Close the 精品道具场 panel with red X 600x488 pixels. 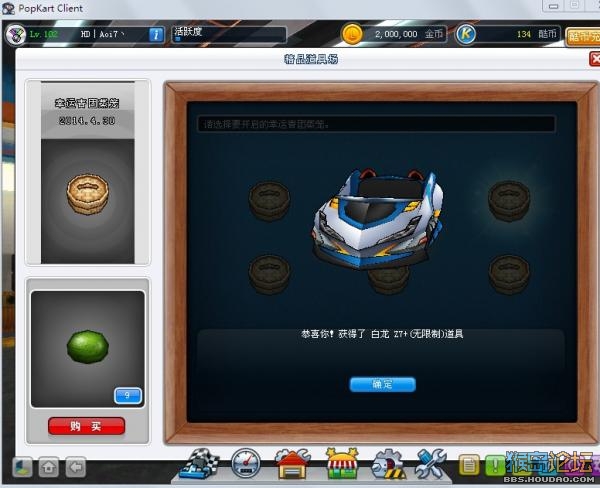595,59
